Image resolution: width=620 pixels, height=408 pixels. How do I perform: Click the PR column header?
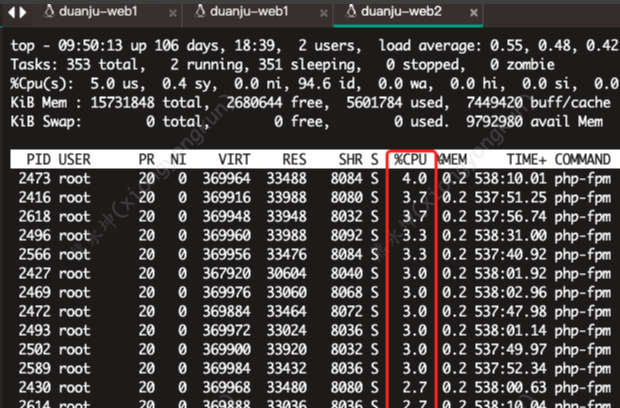click(x=146, y=159)
